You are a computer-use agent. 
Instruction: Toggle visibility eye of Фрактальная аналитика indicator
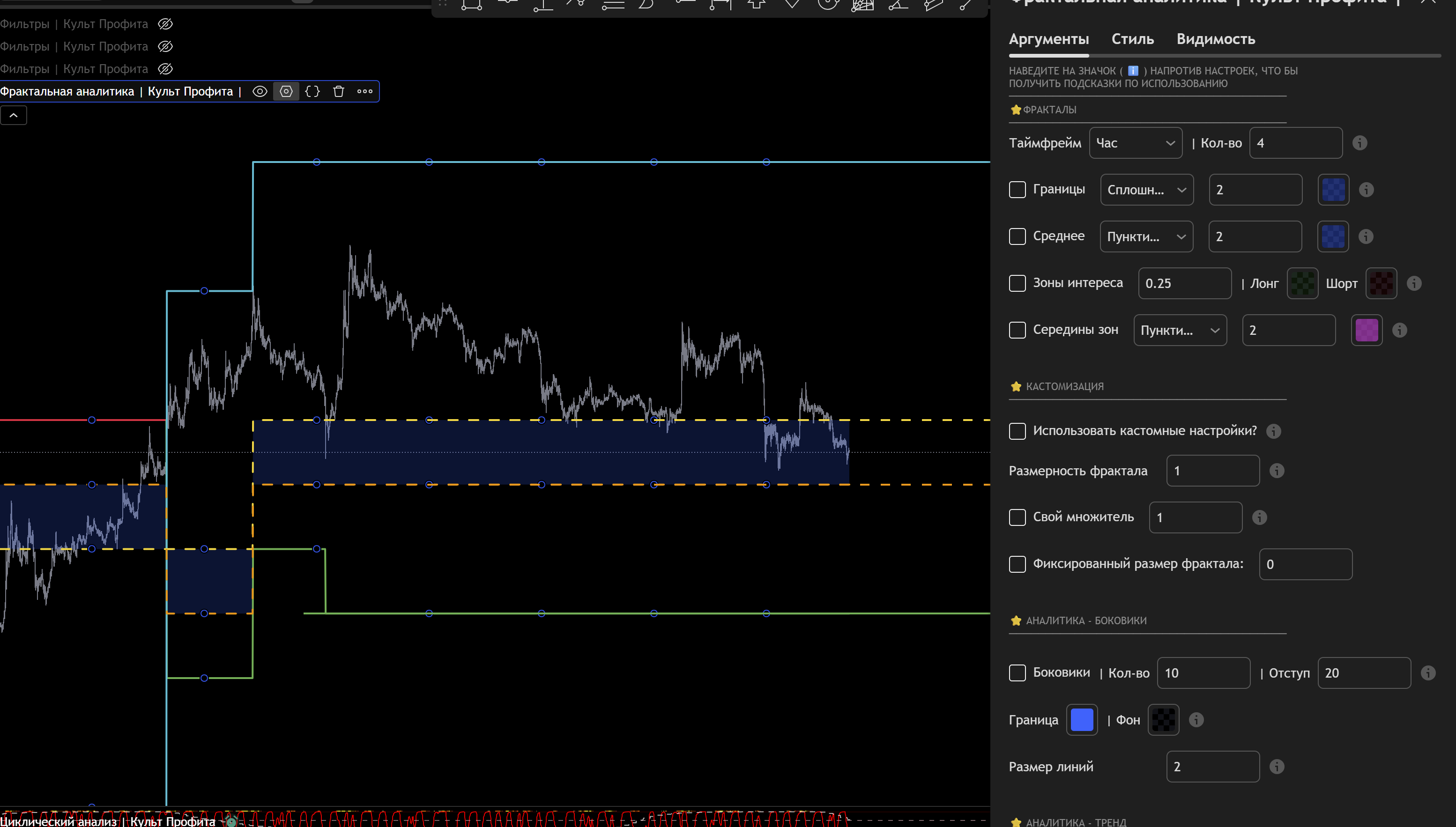260,91
